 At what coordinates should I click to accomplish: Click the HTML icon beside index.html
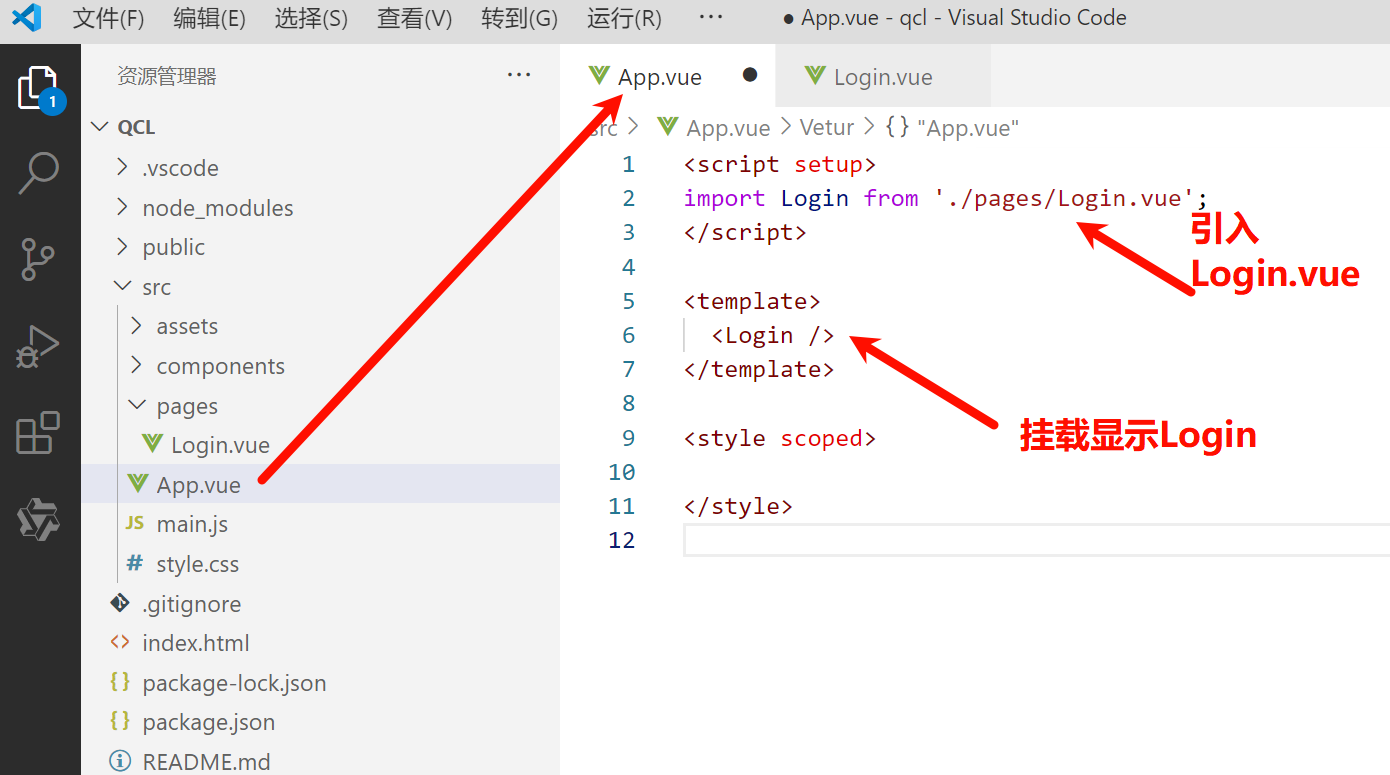coord(120,642)
